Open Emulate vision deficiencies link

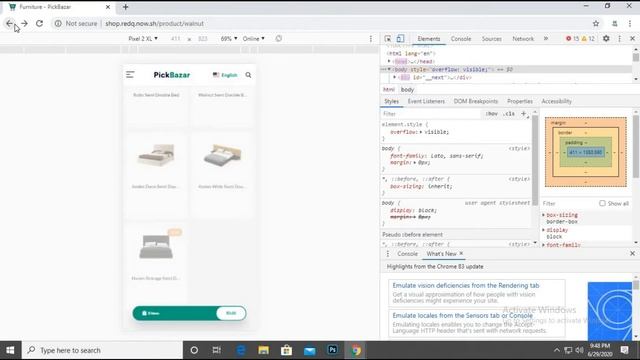click(466, 285)
